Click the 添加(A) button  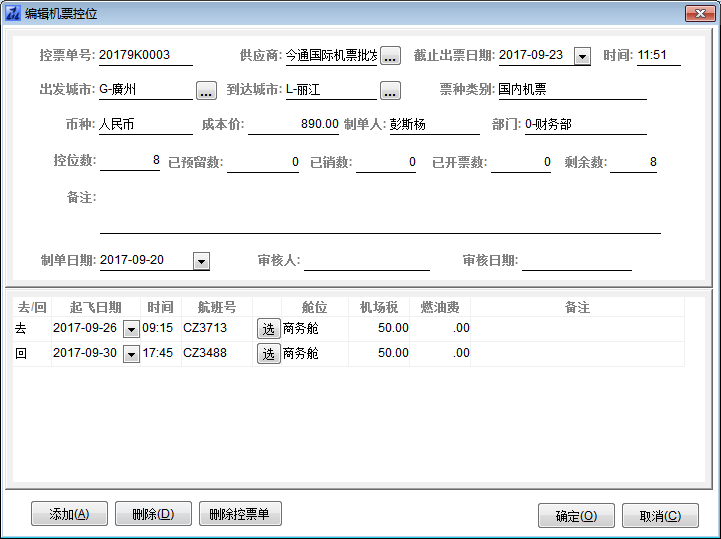pyautogui.click(x=69, y=515)
